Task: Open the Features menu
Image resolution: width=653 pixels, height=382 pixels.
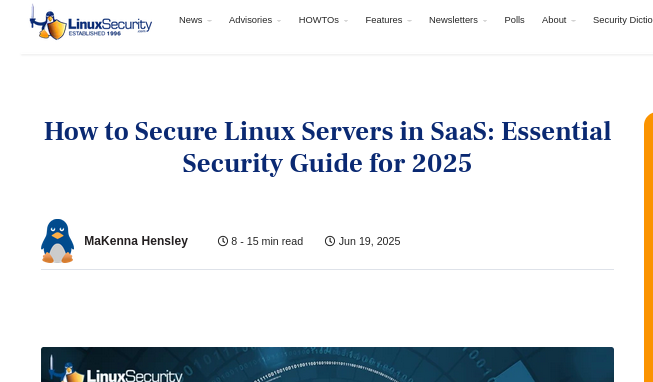Action: (384, 20)
